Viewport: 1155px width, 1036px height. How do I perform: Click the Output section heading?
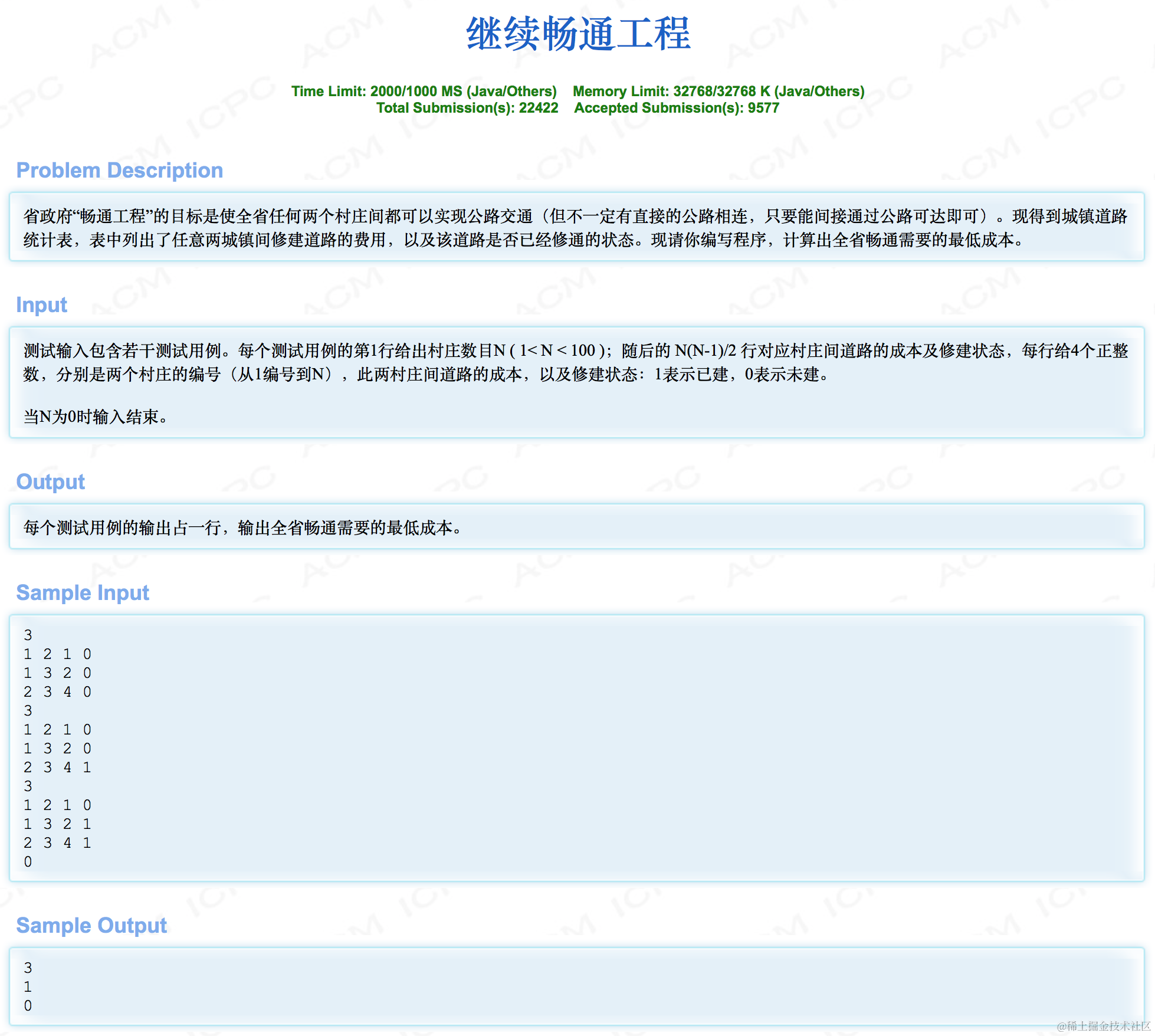pyautogui.click(x=50, y=482)
